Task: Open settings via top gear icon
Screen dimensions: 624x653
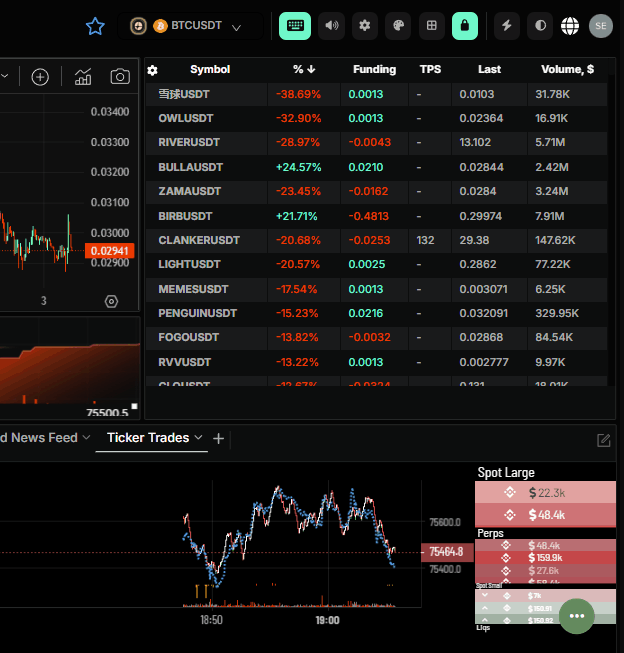Action: tap(365, 26)
